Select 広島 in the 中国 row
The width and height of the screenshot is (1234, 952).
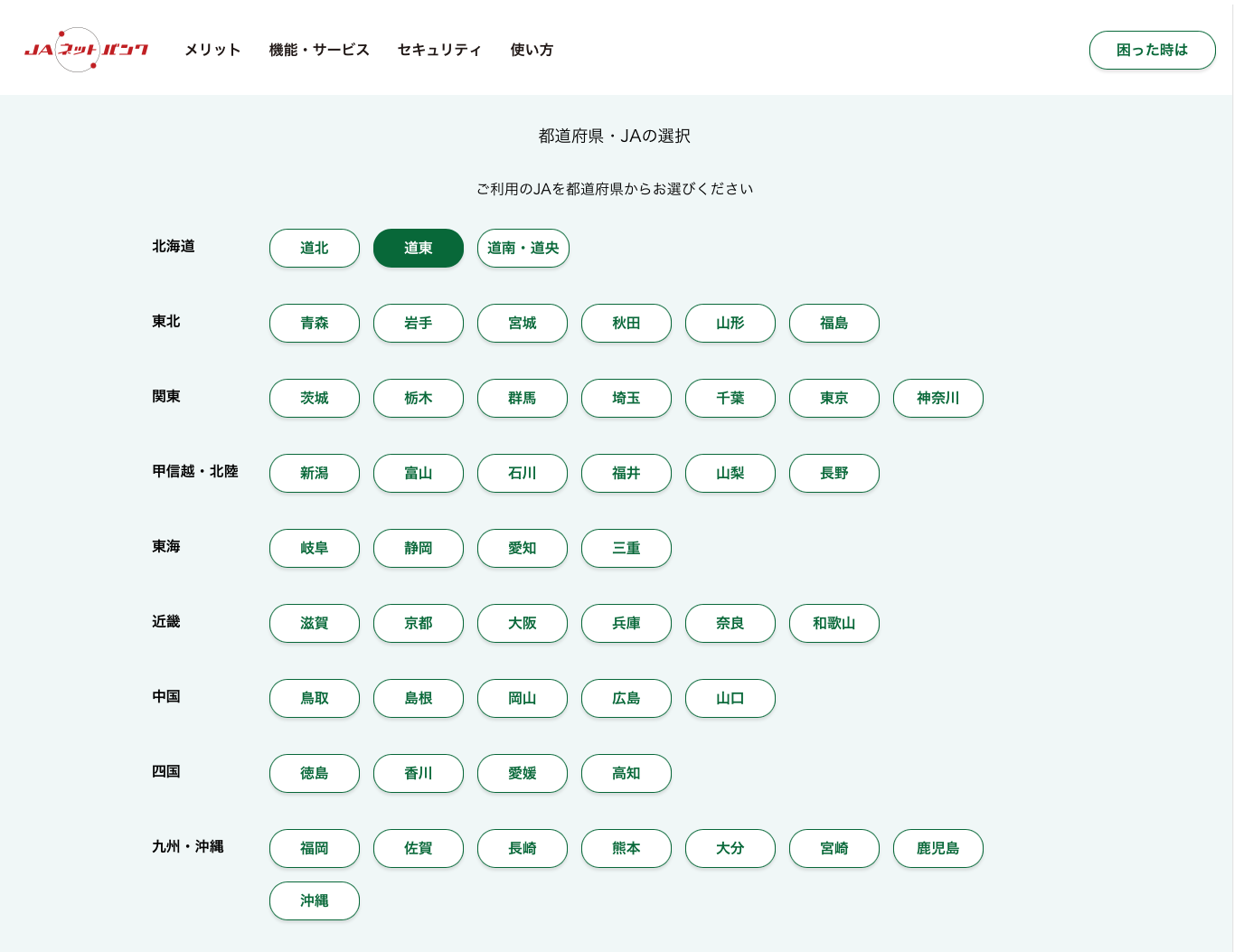[x=626, y=698]
